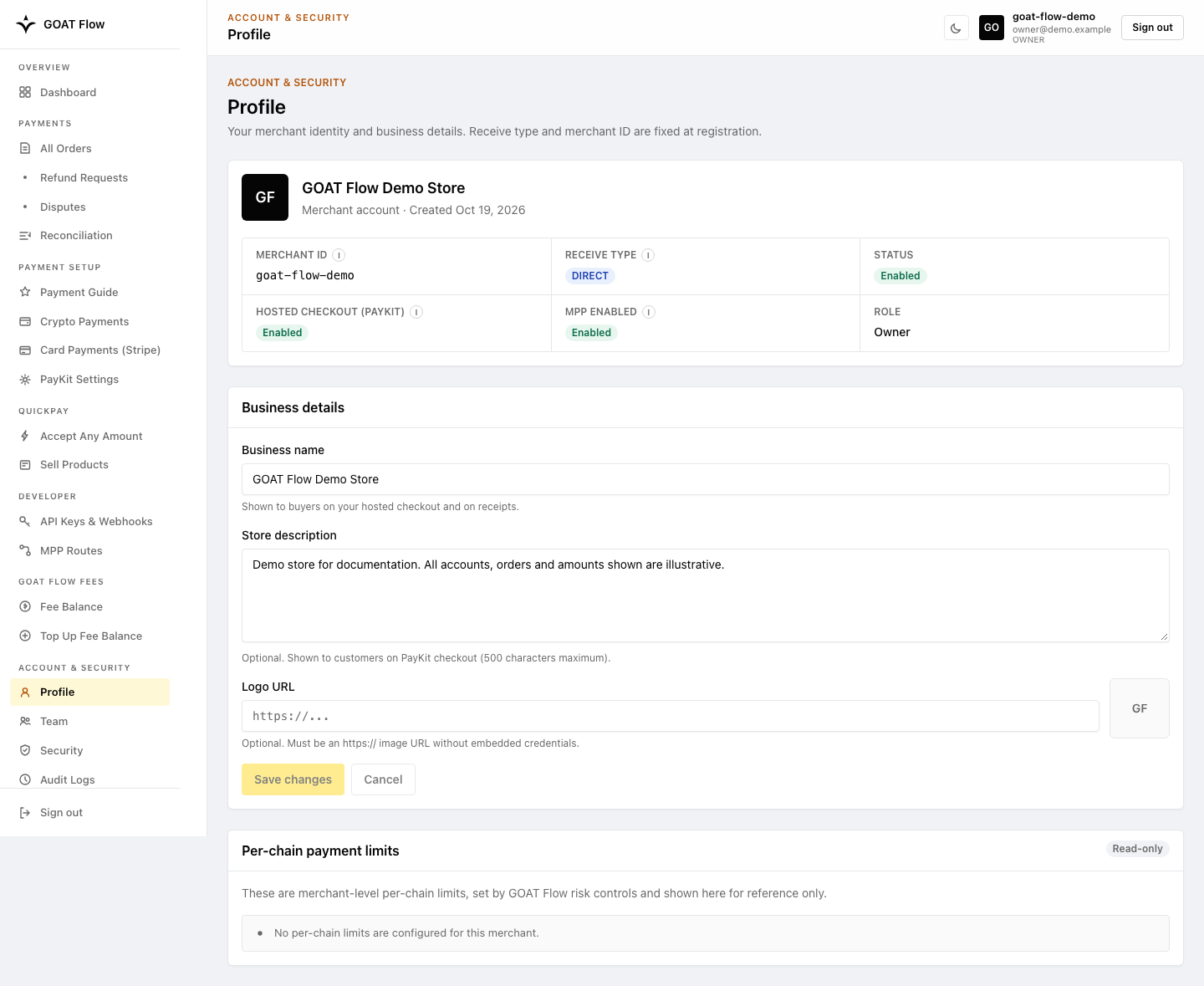Click the Business name input field
This screenshot has height=986, width=1204.
click(x=706, y=479)
